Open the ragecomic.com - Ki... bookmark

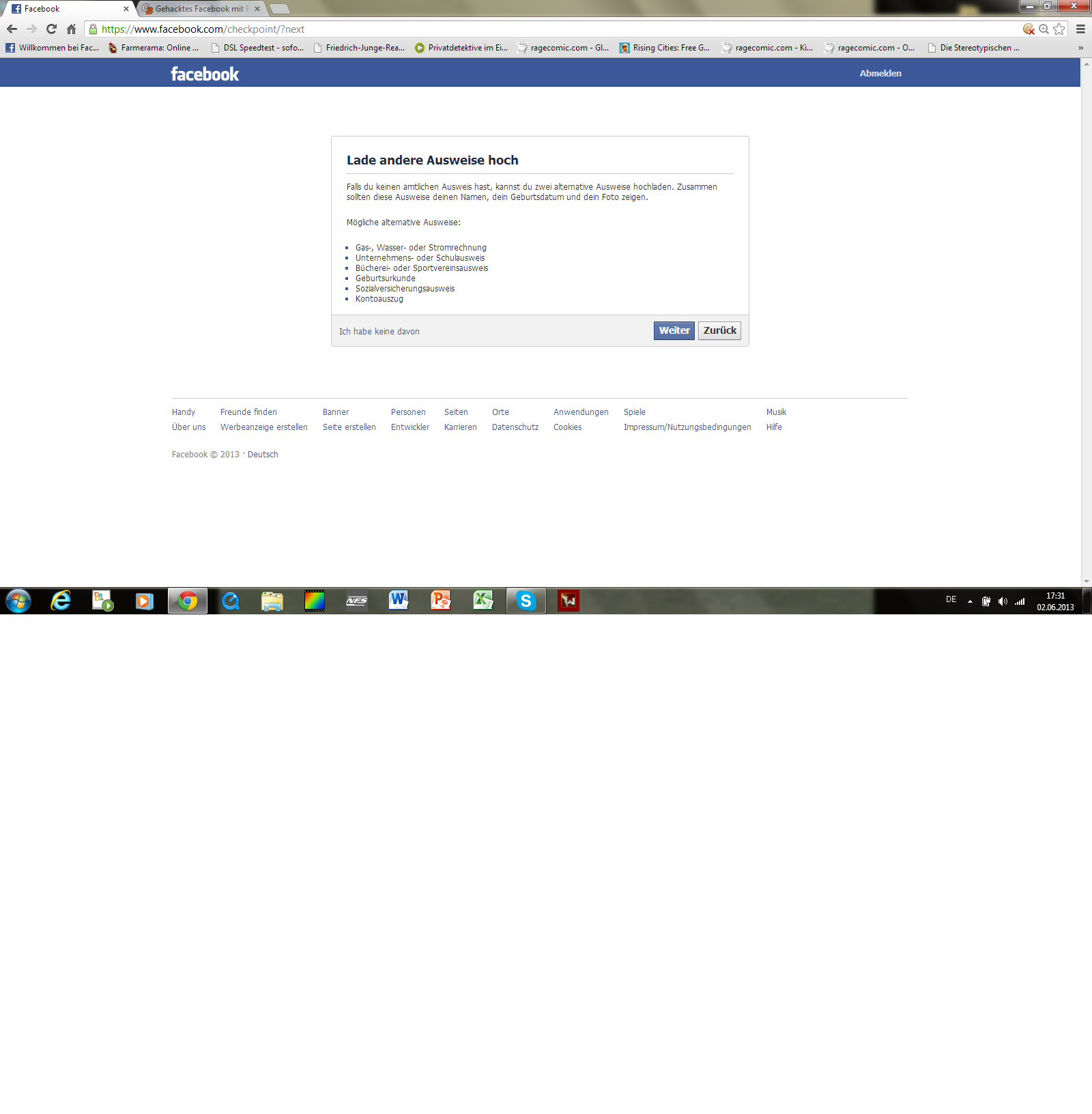(768, 48)
